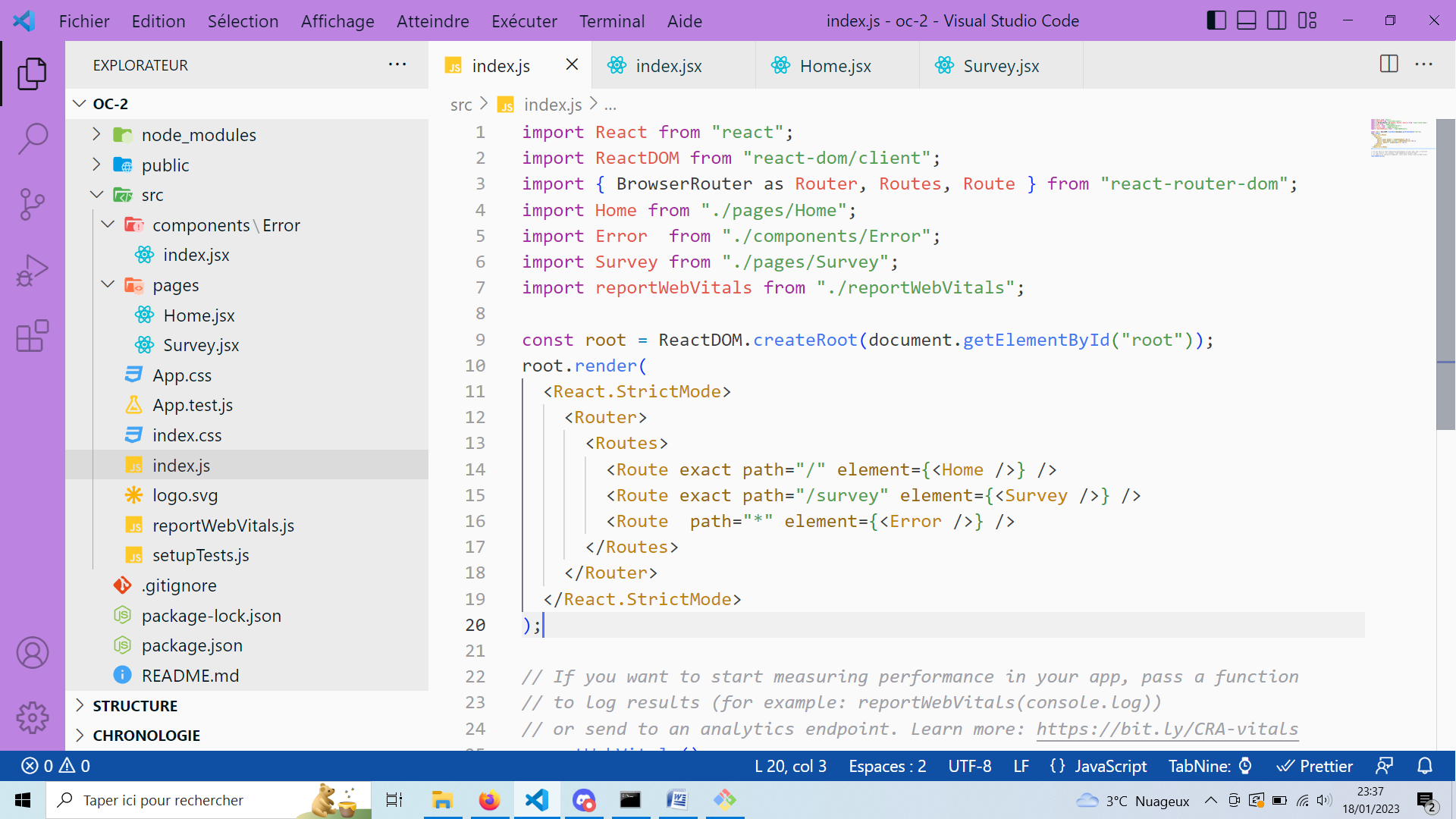Open the Run and Debug panel
1456x819 pixels.
[32, 269]
